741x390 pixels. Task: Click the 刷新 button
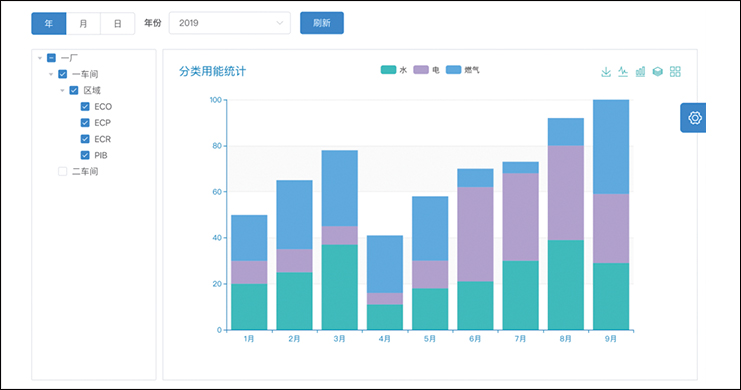coord(322,23)
